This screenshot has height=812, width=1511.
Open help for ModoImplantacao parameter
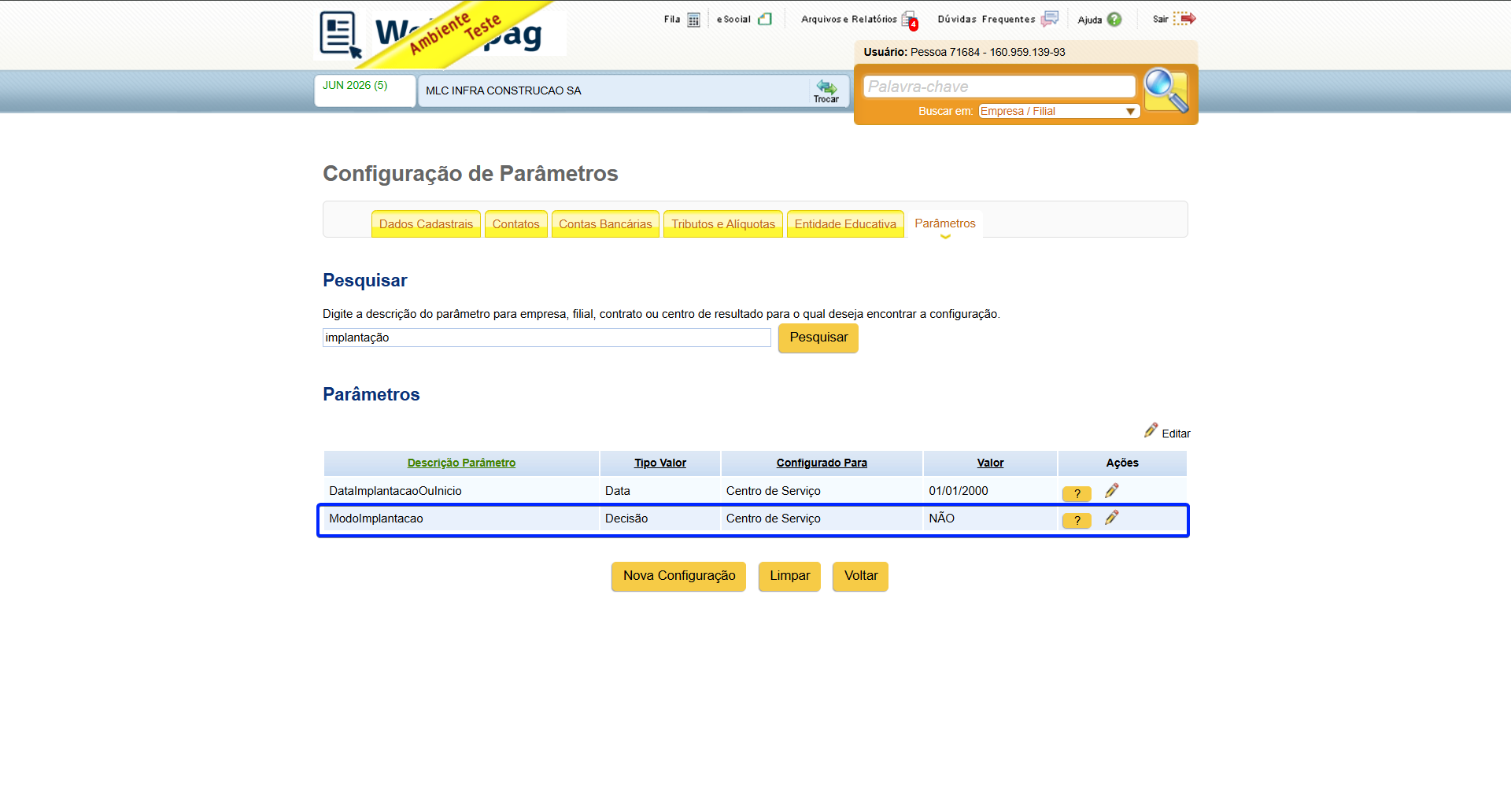[x=1077, y=520]
